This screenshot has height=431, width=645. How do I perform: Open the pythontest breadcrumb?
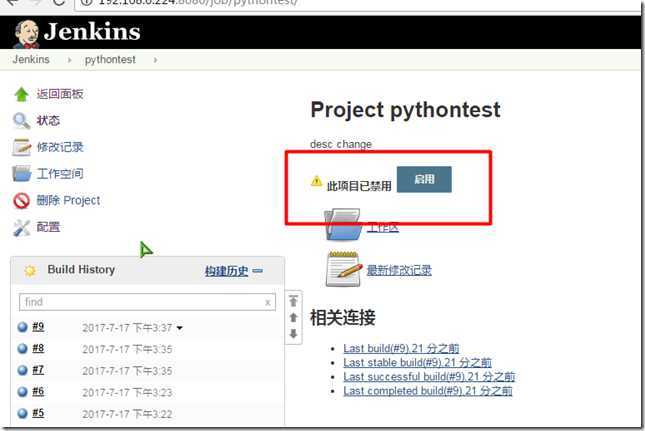110,60
